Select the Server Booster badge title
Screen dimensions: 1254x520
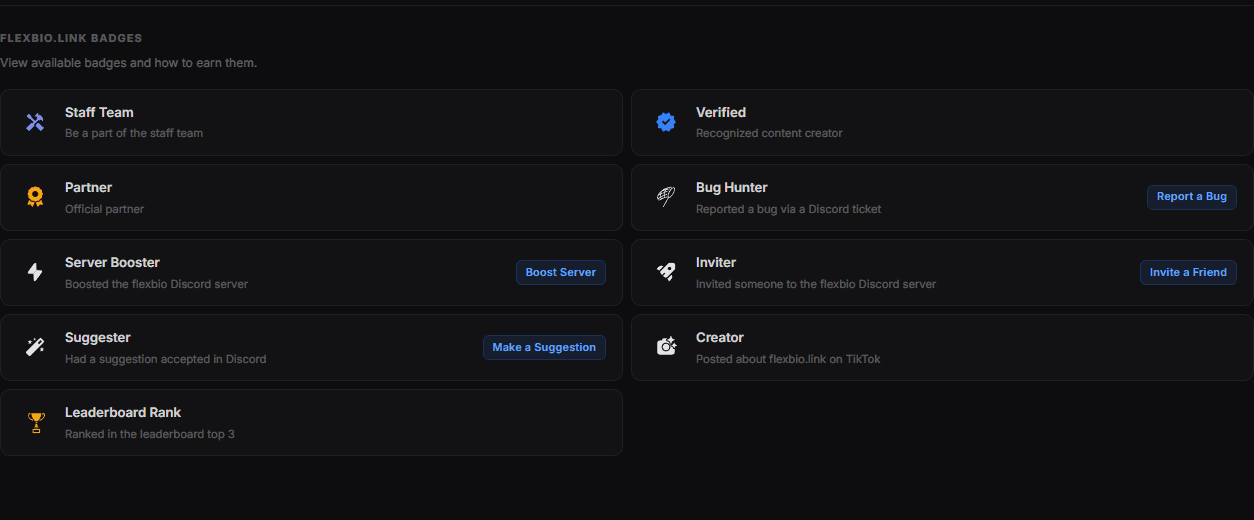coord(112,262)
